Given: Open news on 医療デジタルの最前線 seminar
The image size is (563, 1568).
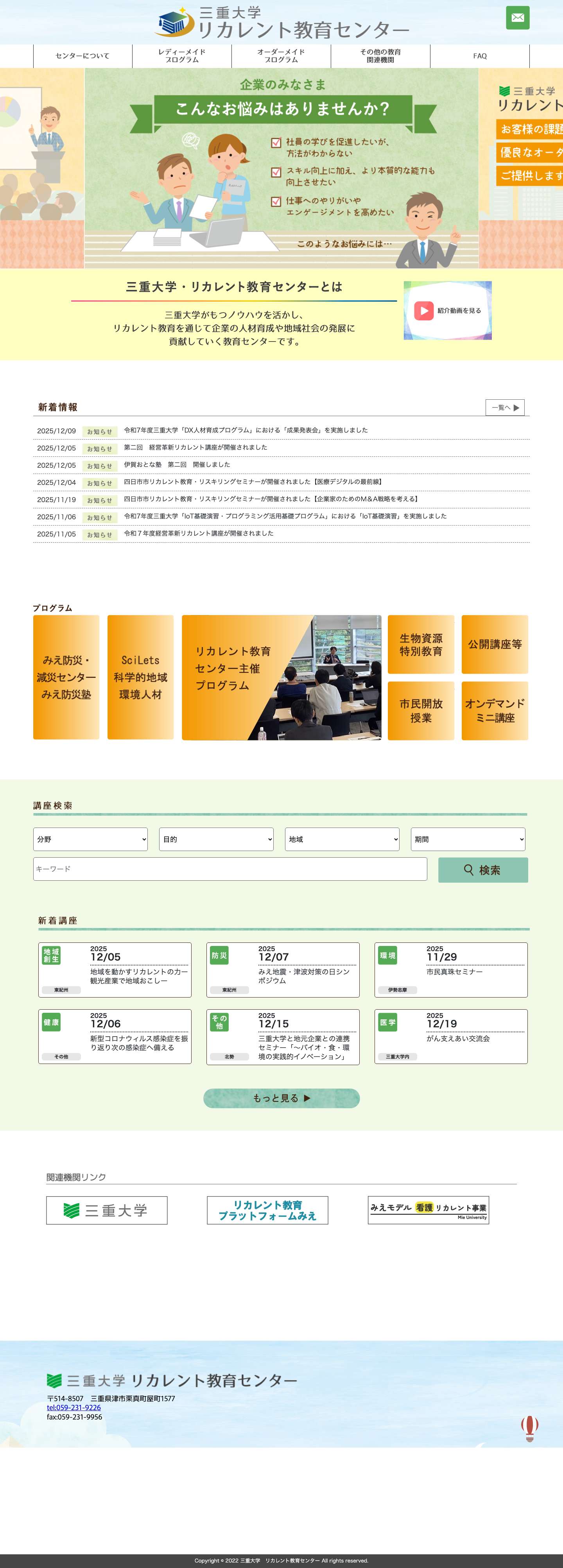Looking at the screenshot, I should [x=254, y=481].
